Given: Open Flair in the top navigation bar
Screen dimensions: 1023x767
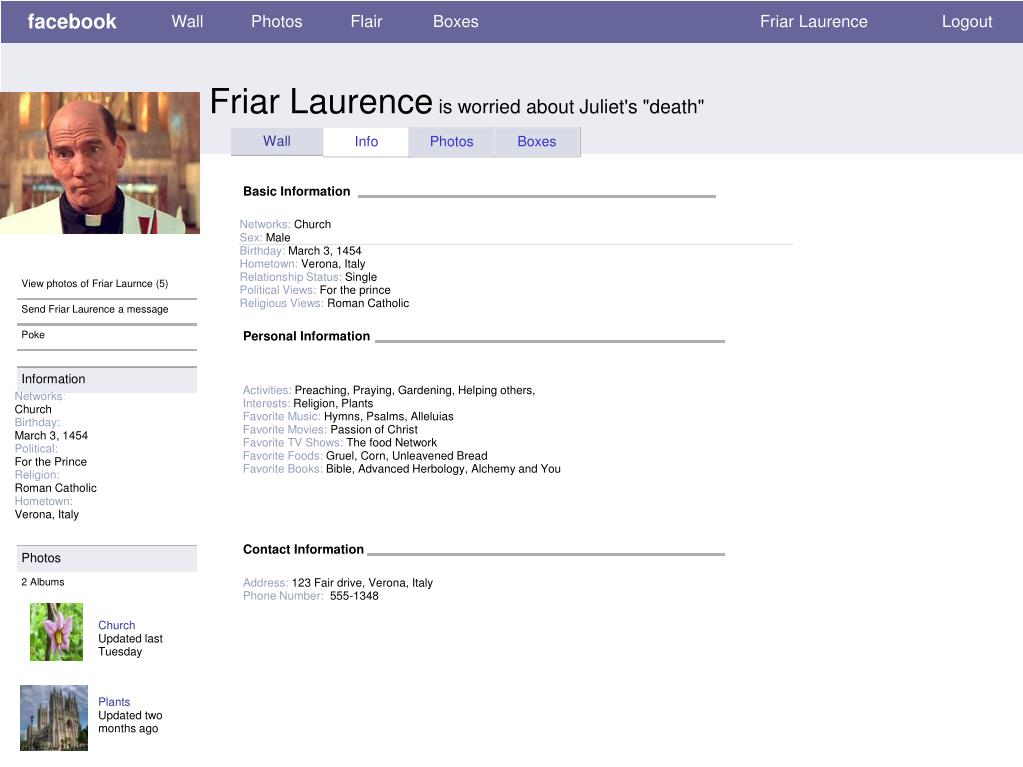Looking at the screenshot, I should 366,22.
